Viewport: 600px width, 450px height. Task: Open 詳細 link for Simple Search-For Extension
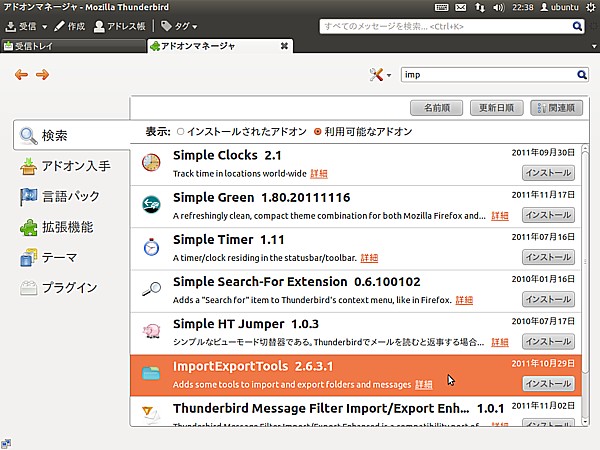[464, 300]
